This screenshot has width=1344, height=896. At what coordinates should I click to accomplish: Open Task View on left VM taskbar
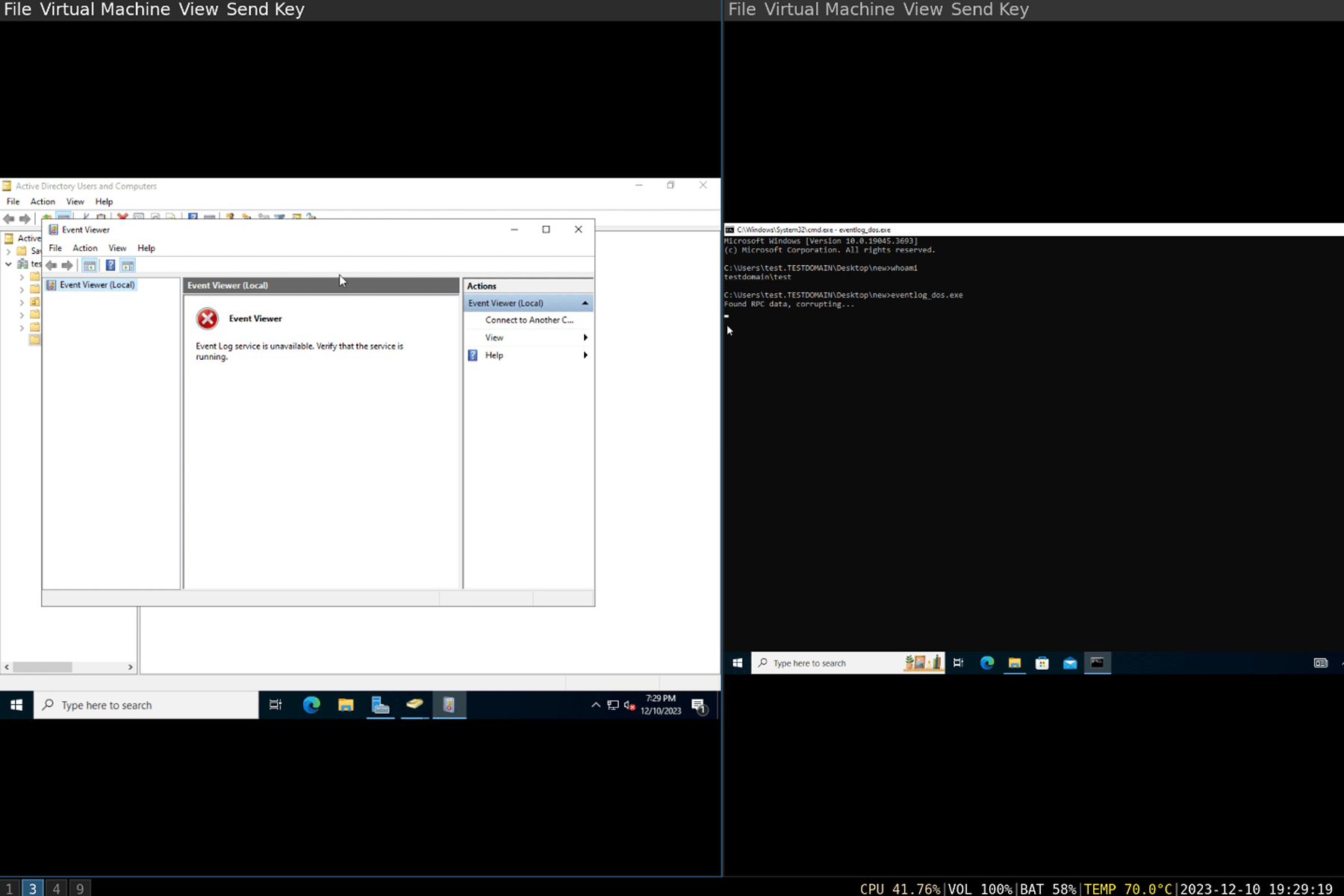(x=276, y=705)
